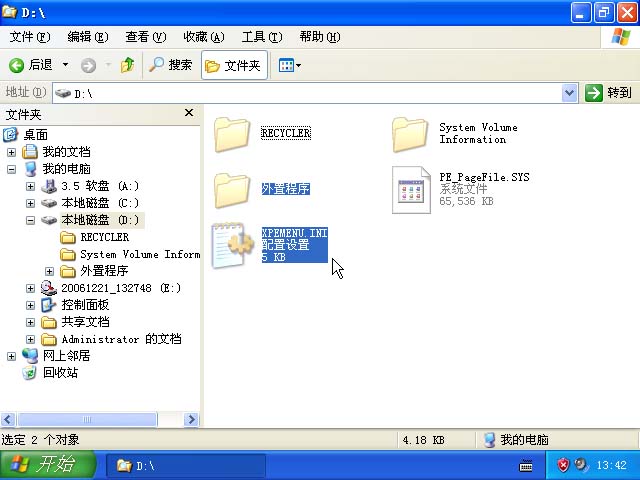The image size is (640, 480).
Task: Click the 转到 Go button
Action: (608, 93)
